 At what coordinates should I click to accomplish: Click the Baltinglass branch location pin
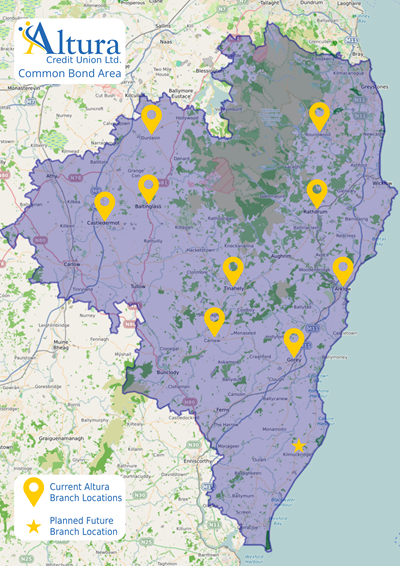[149, 189]
